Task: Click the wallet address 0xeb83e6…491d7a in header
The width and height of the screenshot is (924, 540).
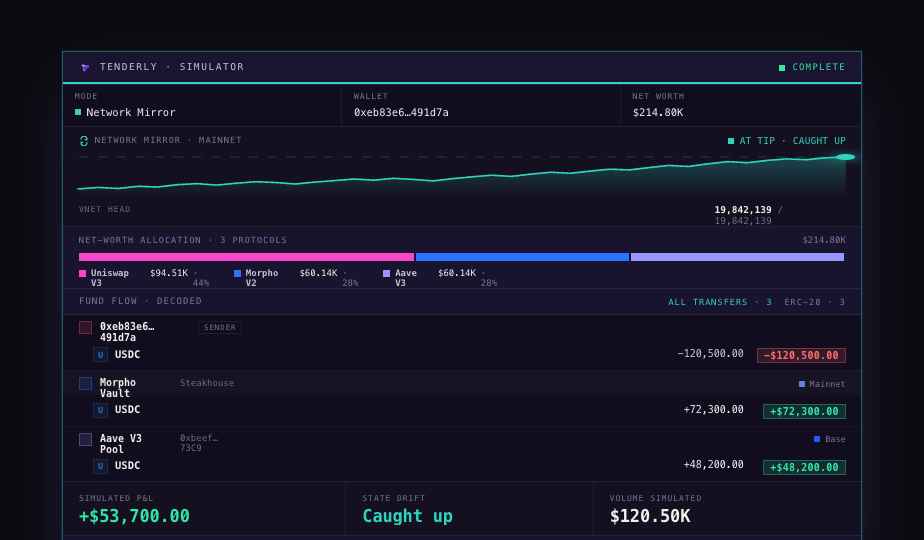Action: click(x=401, y=113)
